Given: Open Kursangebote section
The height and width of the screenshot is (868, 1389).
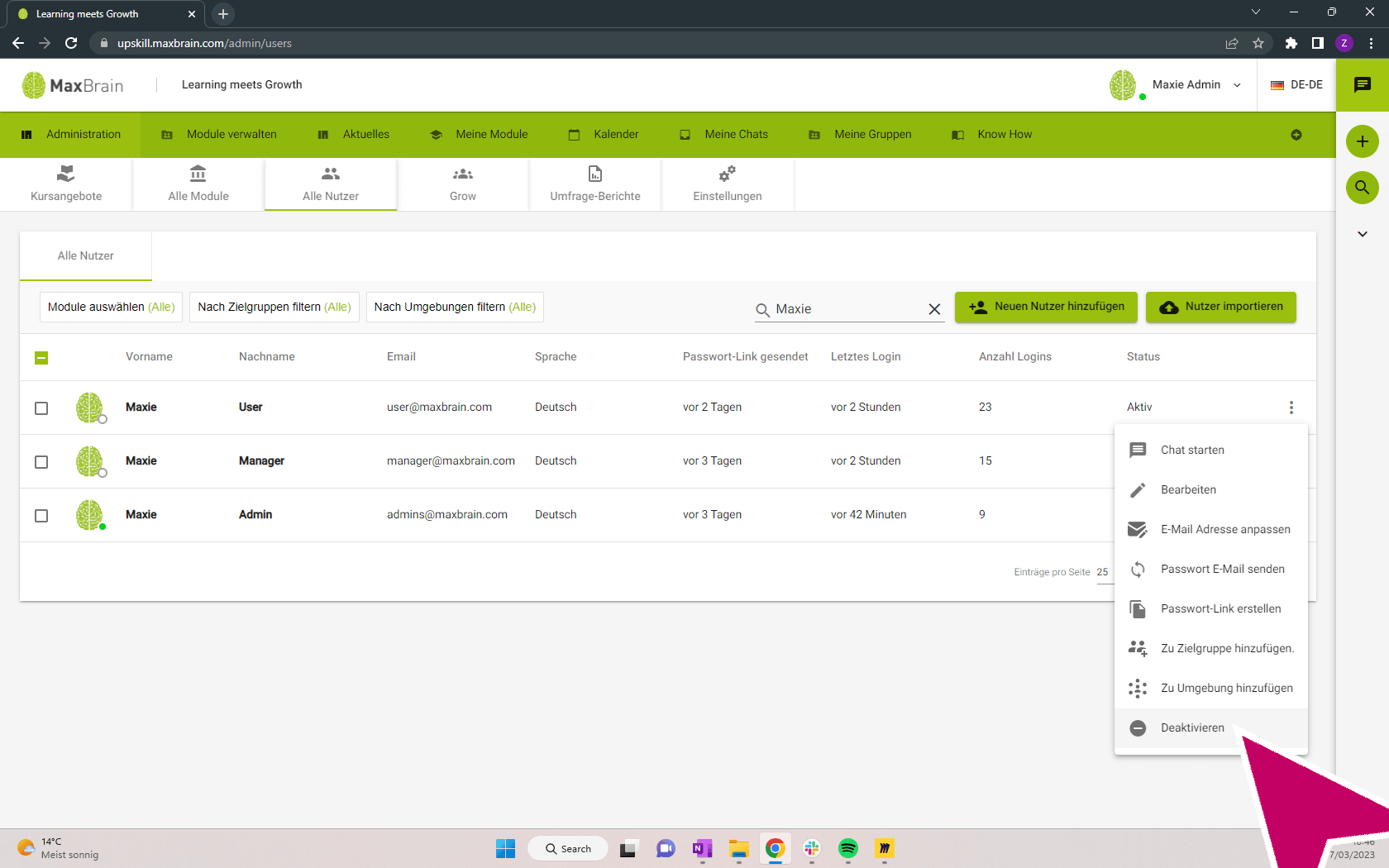Looking at the screenshot, I should 66,184.
